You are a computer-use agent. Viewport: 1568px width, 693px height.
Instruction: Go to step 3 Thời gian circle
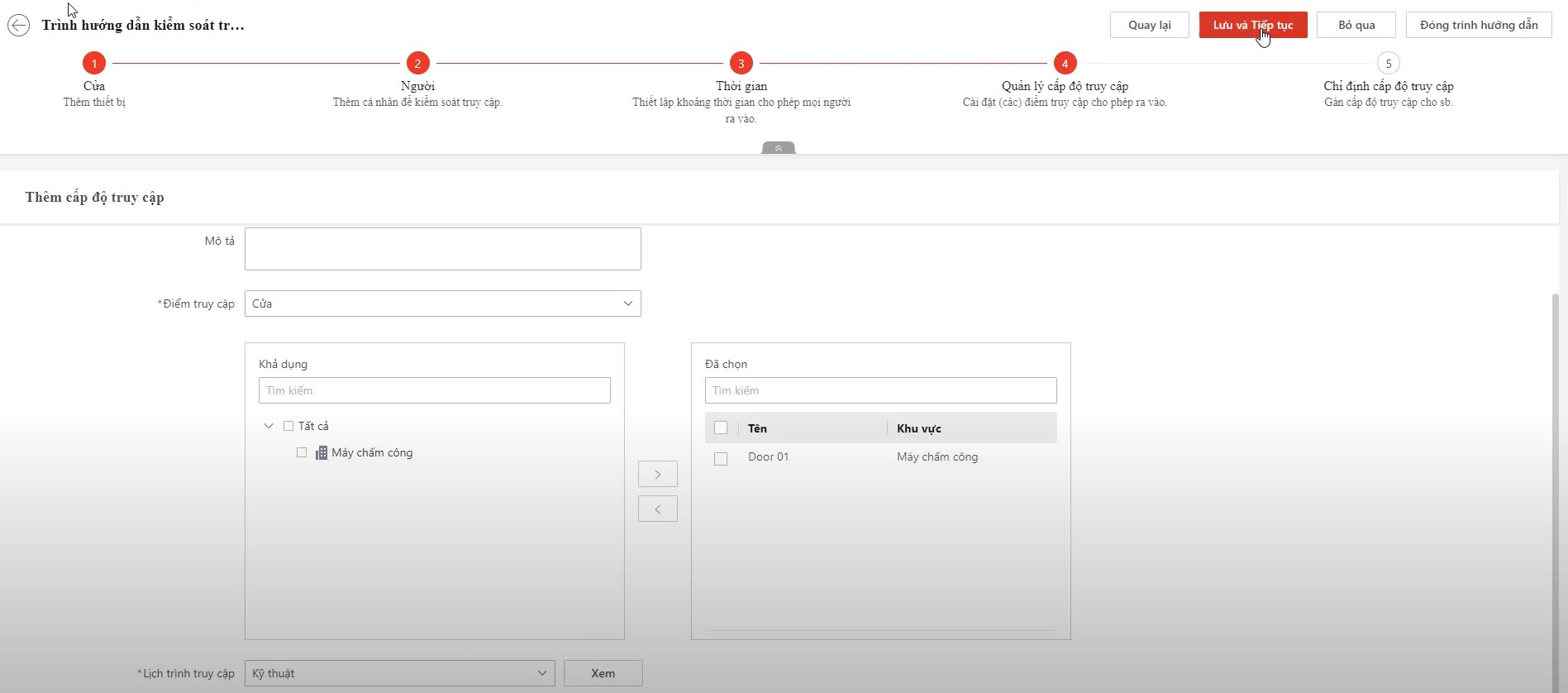click(x=741, y=64)
